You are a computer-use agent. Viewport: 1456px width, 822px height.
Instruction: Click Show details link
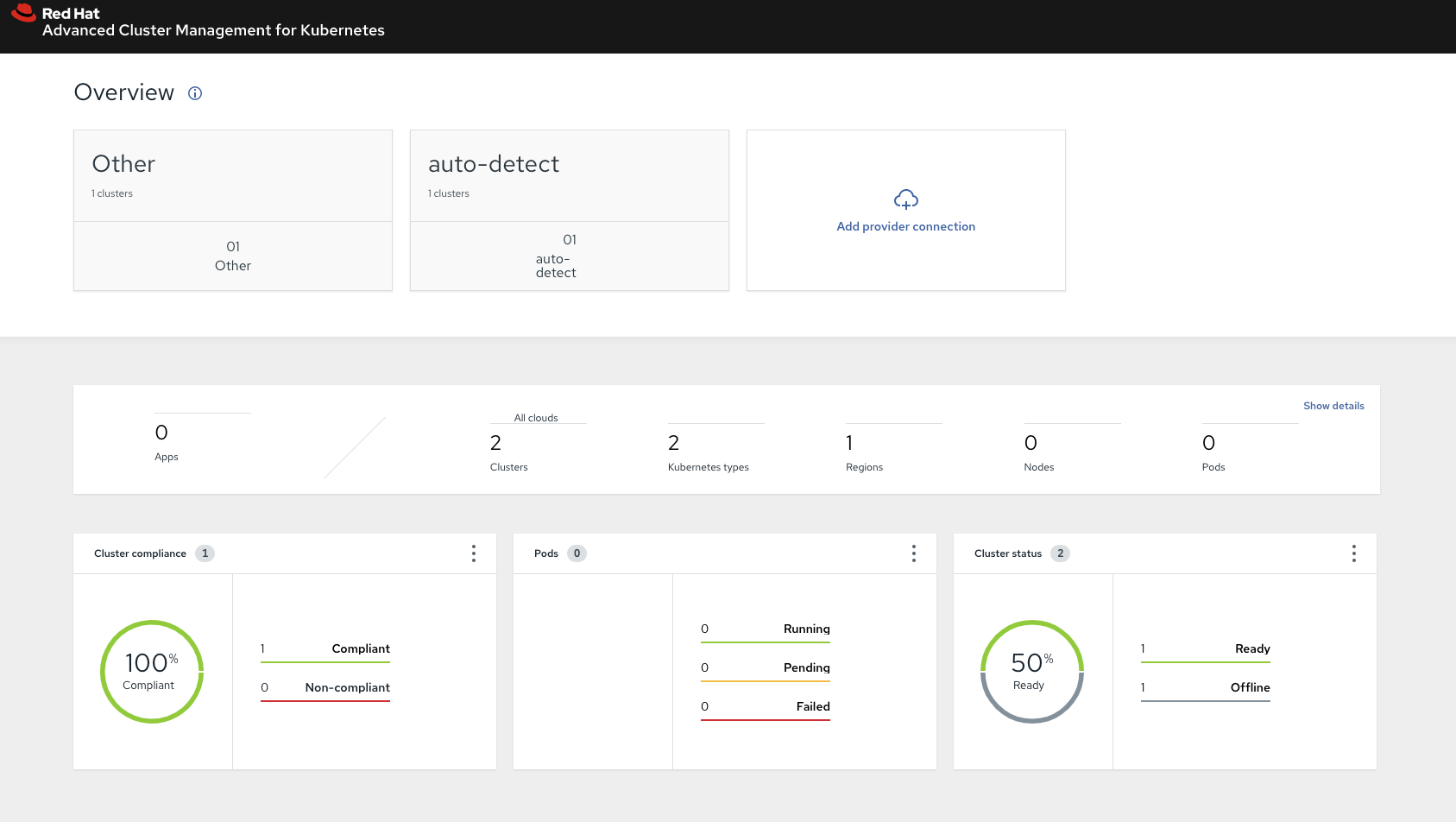1333,406
